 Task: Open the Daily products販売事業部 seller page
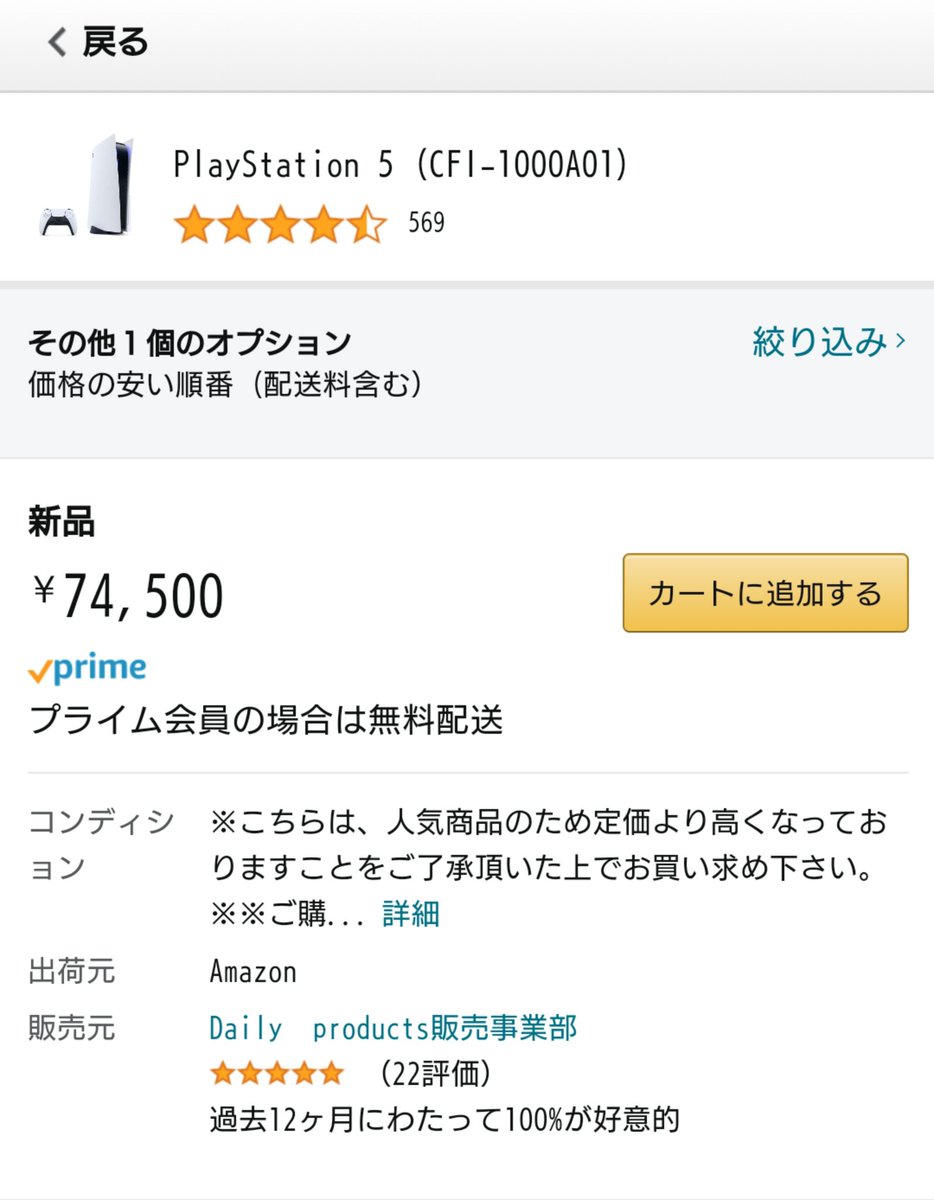393,1027
